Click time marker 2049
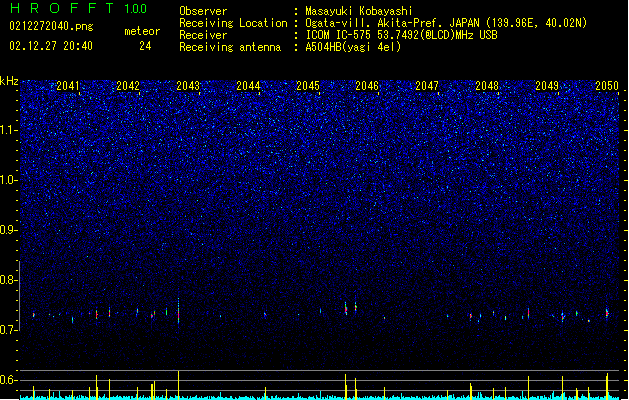 pos(547,85)
